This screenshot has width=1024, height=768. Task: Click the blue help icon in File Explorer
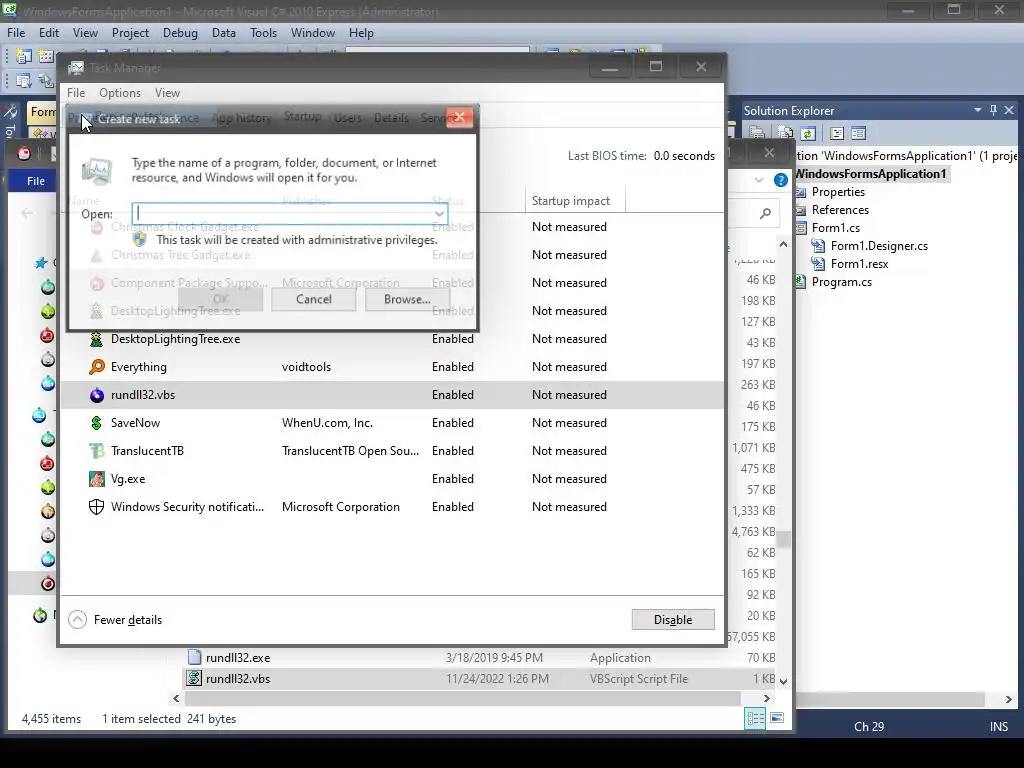click(780, 180)
